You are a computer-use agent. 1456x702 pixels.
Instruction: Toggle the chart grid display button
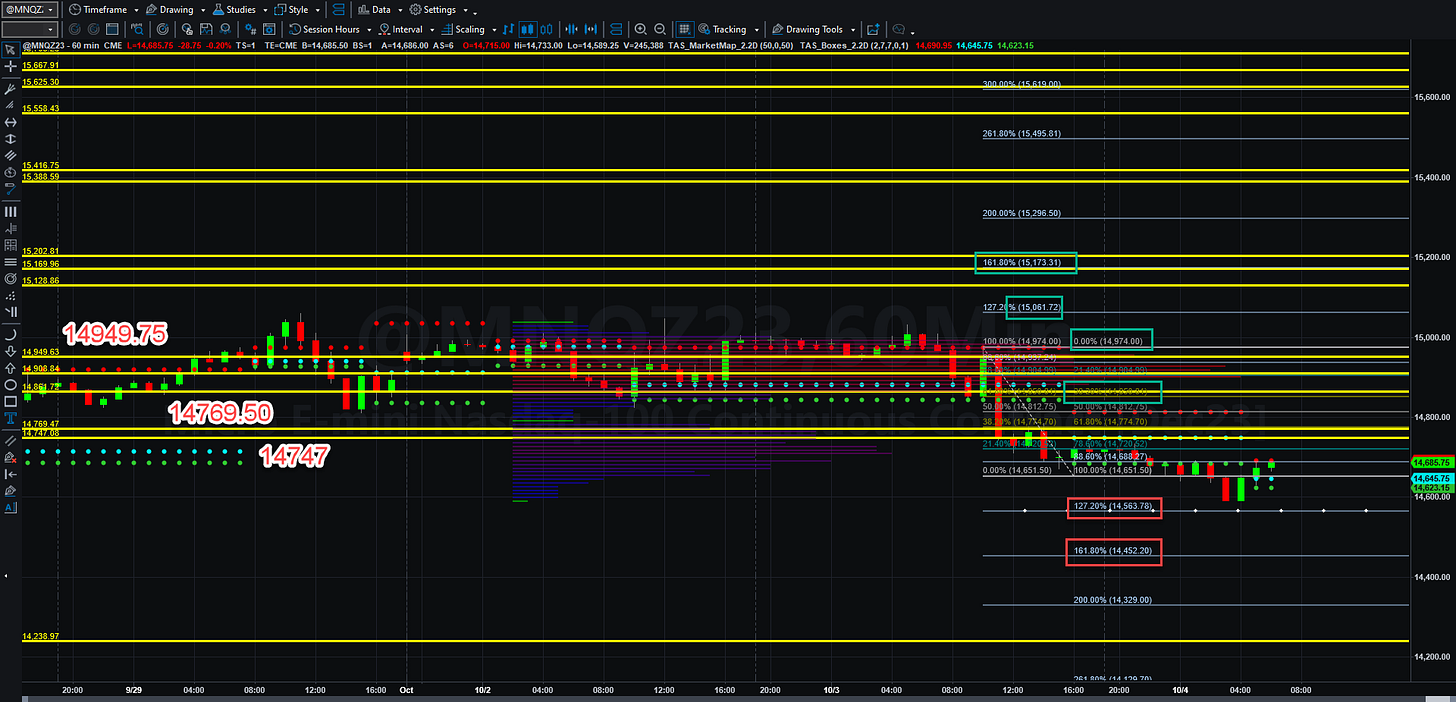click(x=685, y=29)
